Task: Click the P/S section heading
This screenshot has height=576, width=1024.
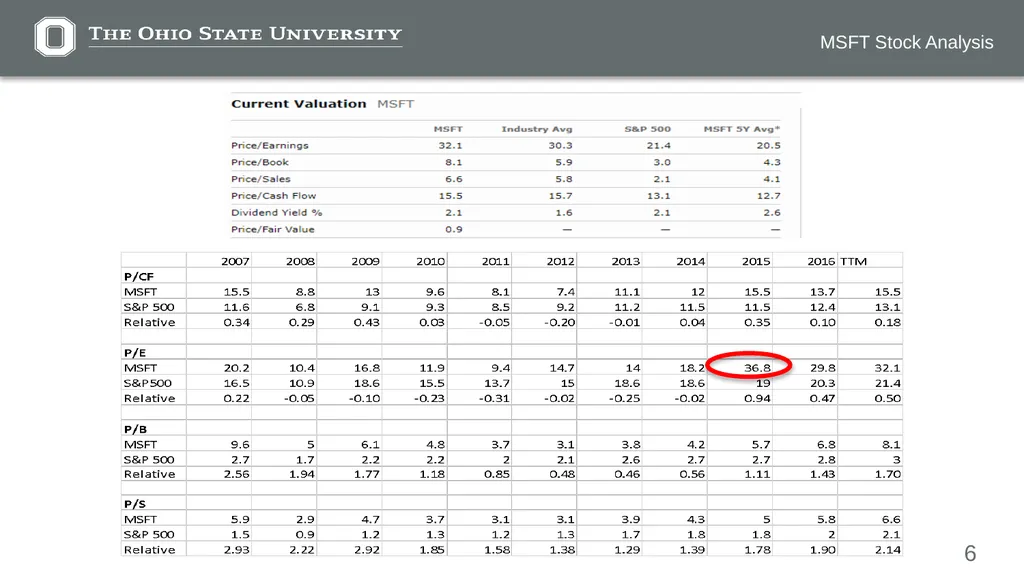Action: (x=135, y=504)
